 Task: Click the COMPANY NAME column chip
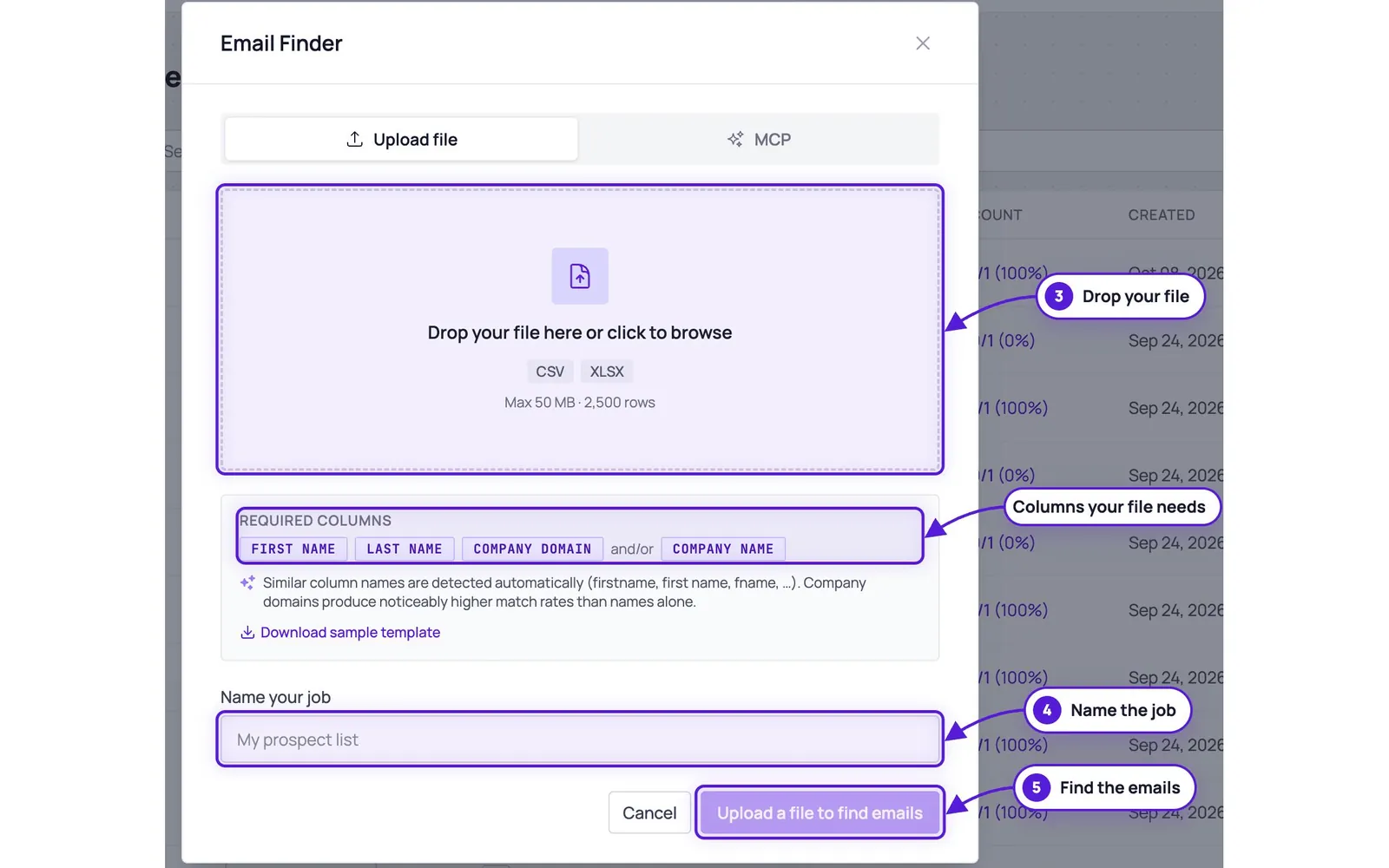tap(723, 549)
